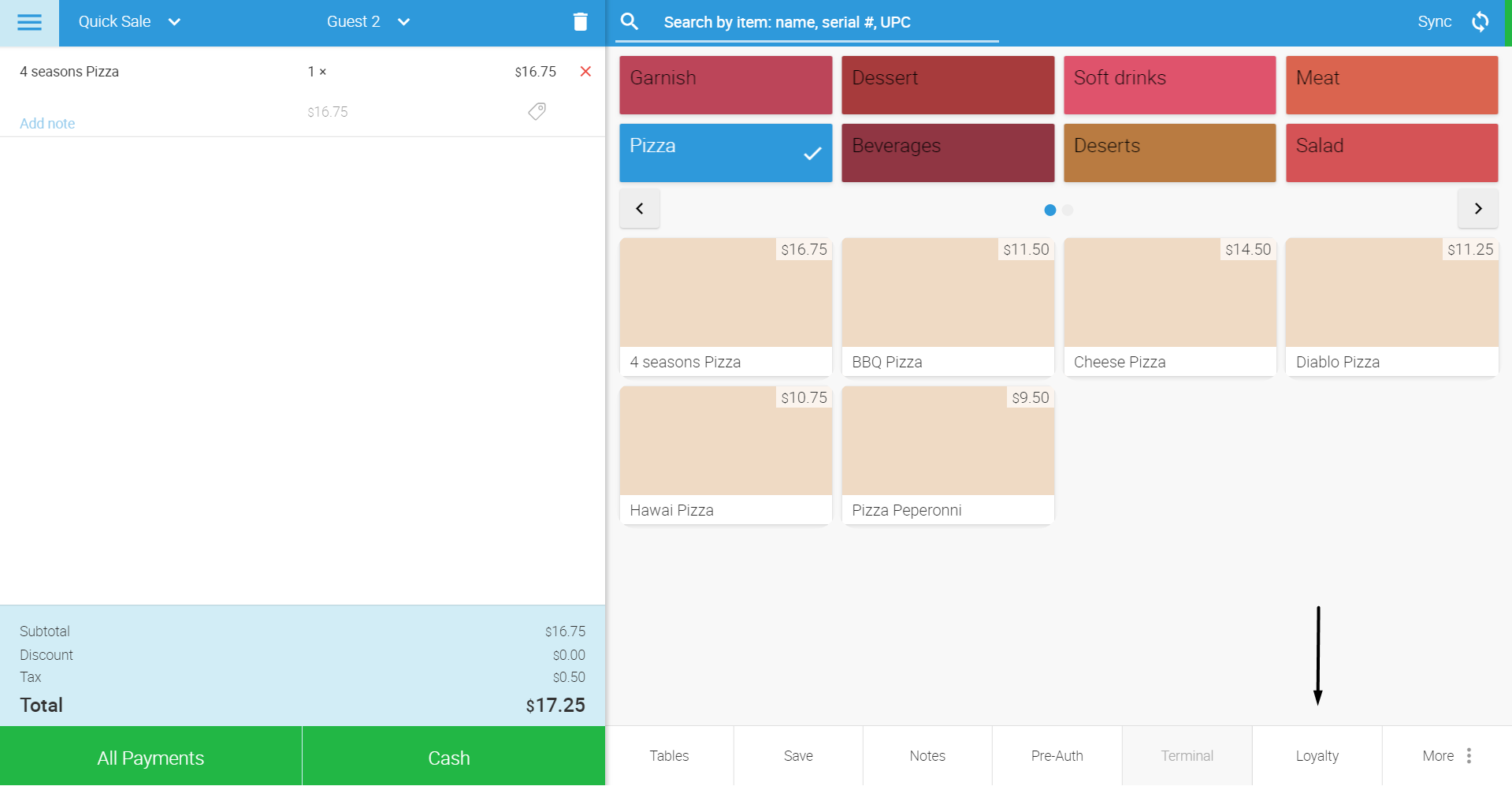Viewport: 1512px width, 786px height.
Task: Go to previous category page arrow
Action: [640, 209]
